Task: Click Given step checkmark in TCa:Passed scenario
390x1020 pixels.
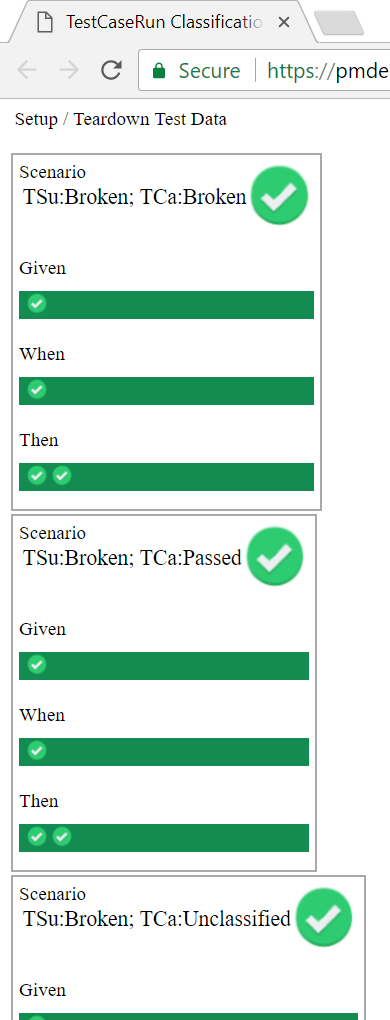Action: 37,665
